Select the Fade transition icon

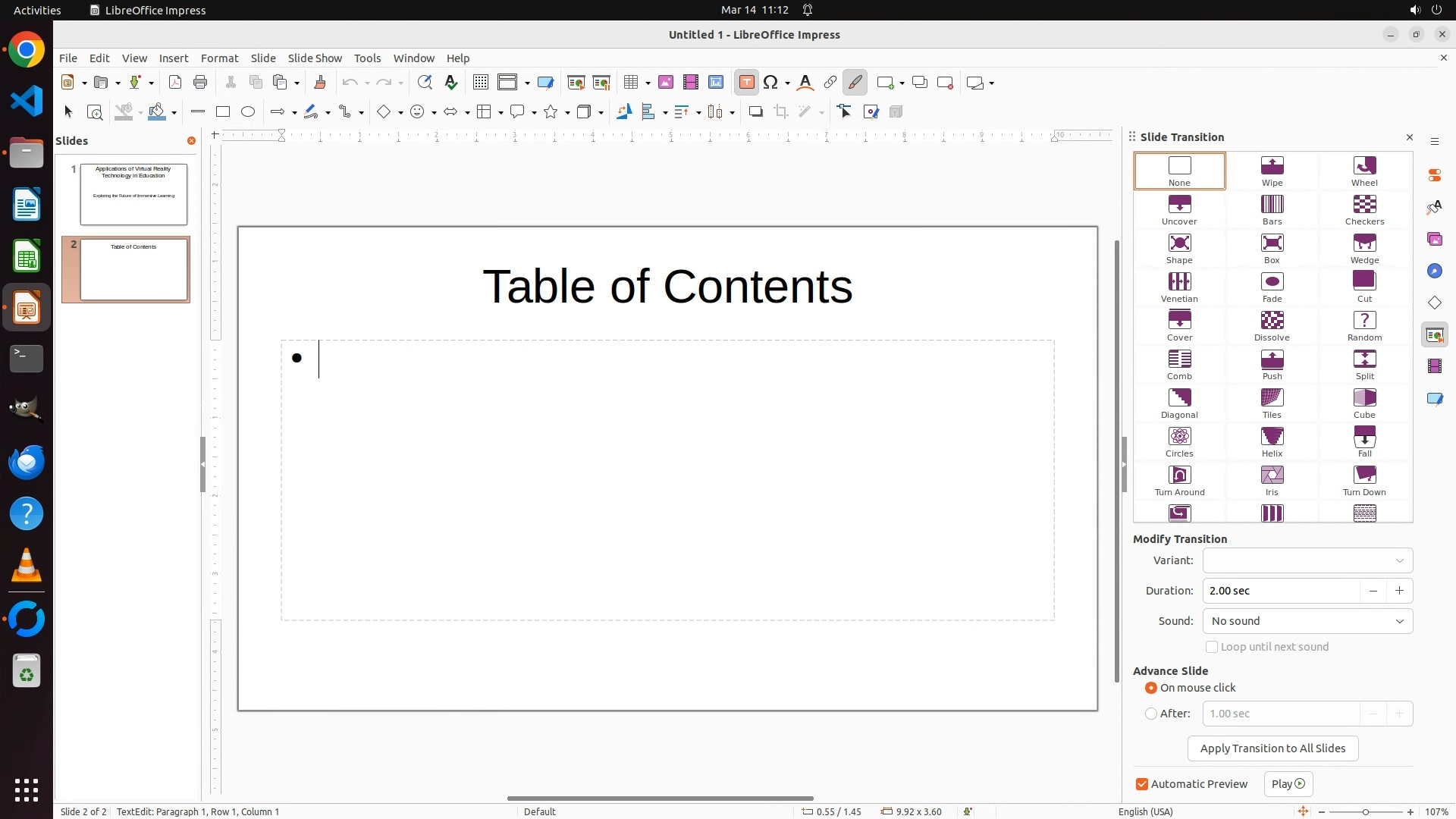coord(1272,287)
